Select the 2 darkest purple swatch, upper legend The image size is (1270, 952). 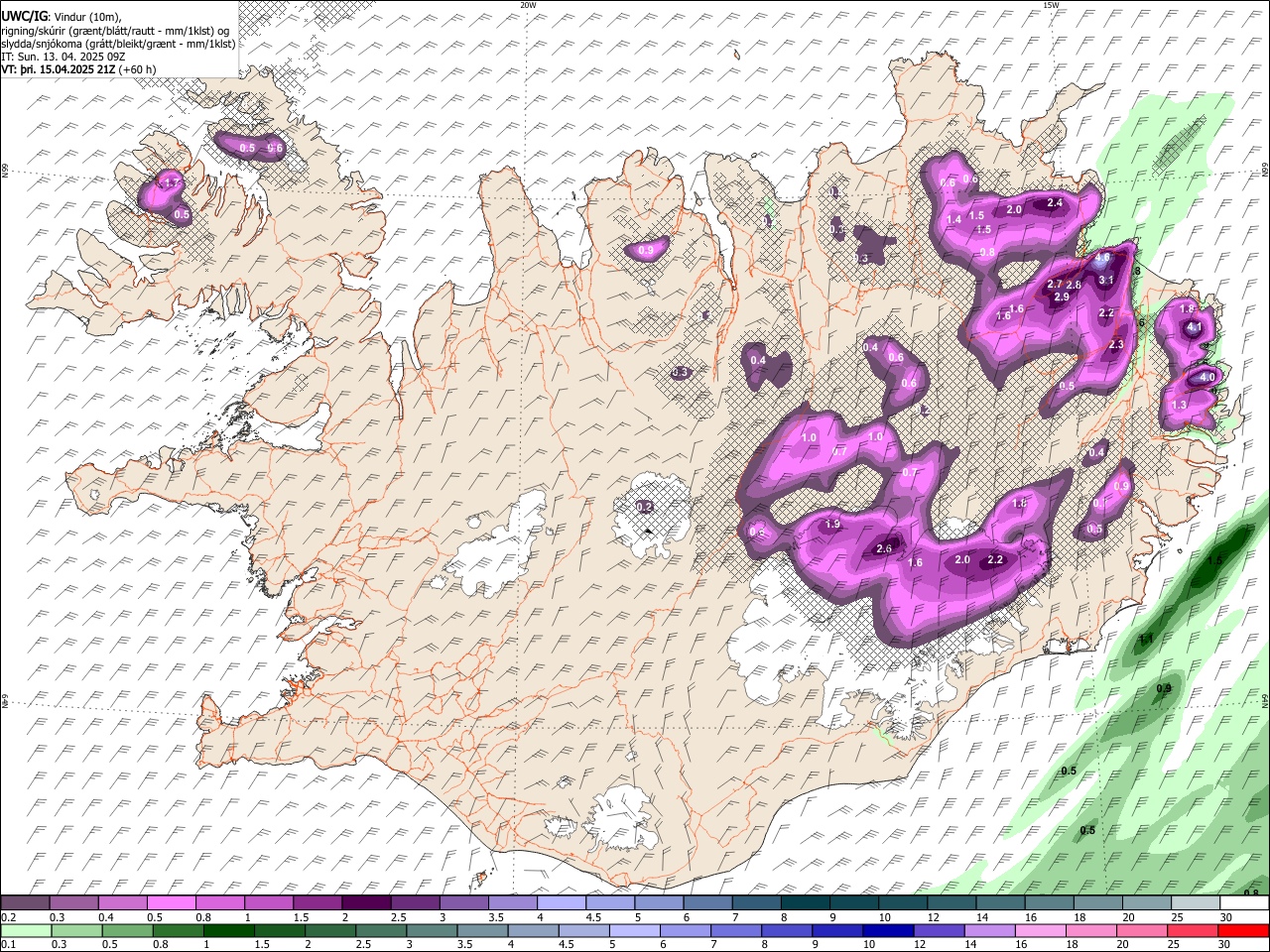click(365, 902)
